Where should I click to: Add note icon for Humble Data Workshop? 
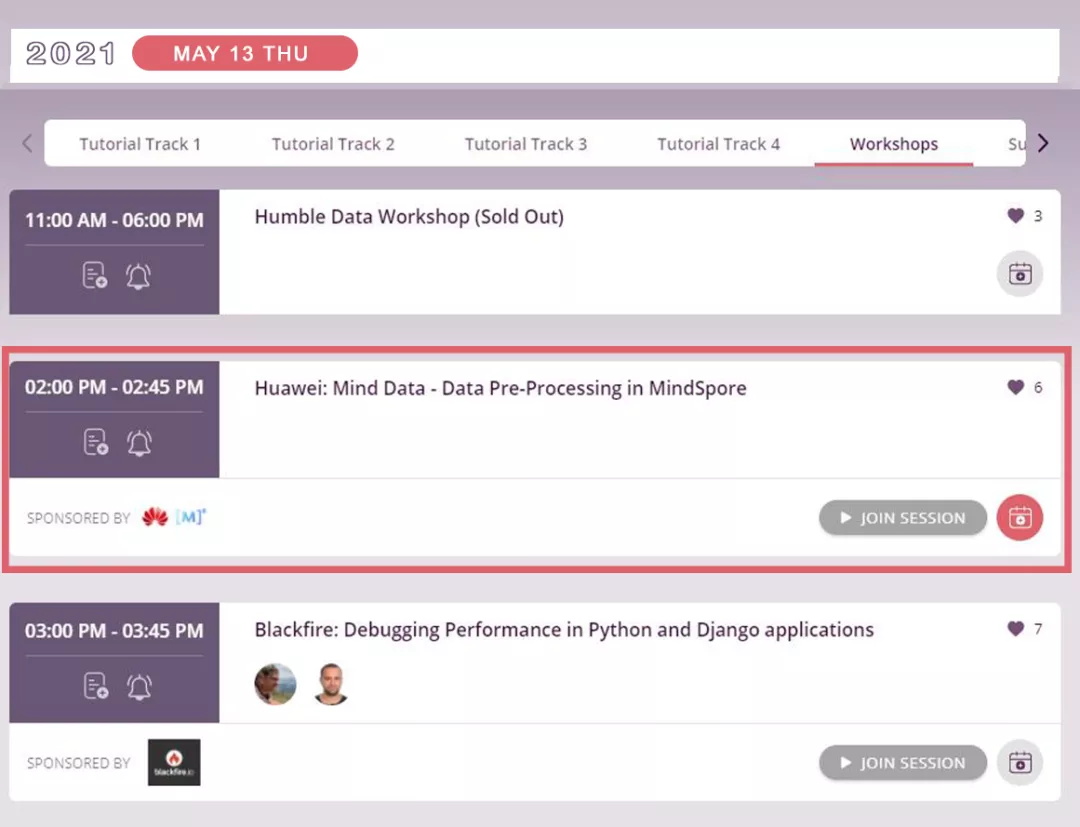tap(95, 277)
